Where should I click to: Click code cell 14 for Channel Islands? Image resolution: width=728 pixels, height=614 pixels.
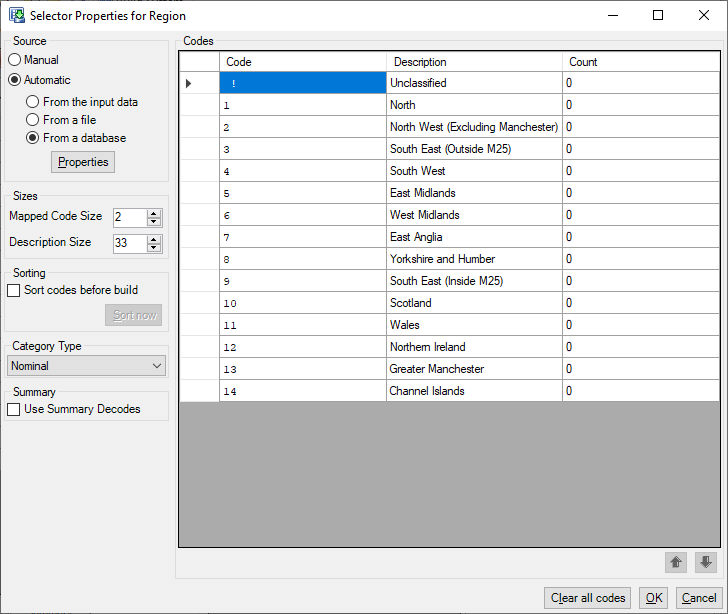[x=303, y=391]
